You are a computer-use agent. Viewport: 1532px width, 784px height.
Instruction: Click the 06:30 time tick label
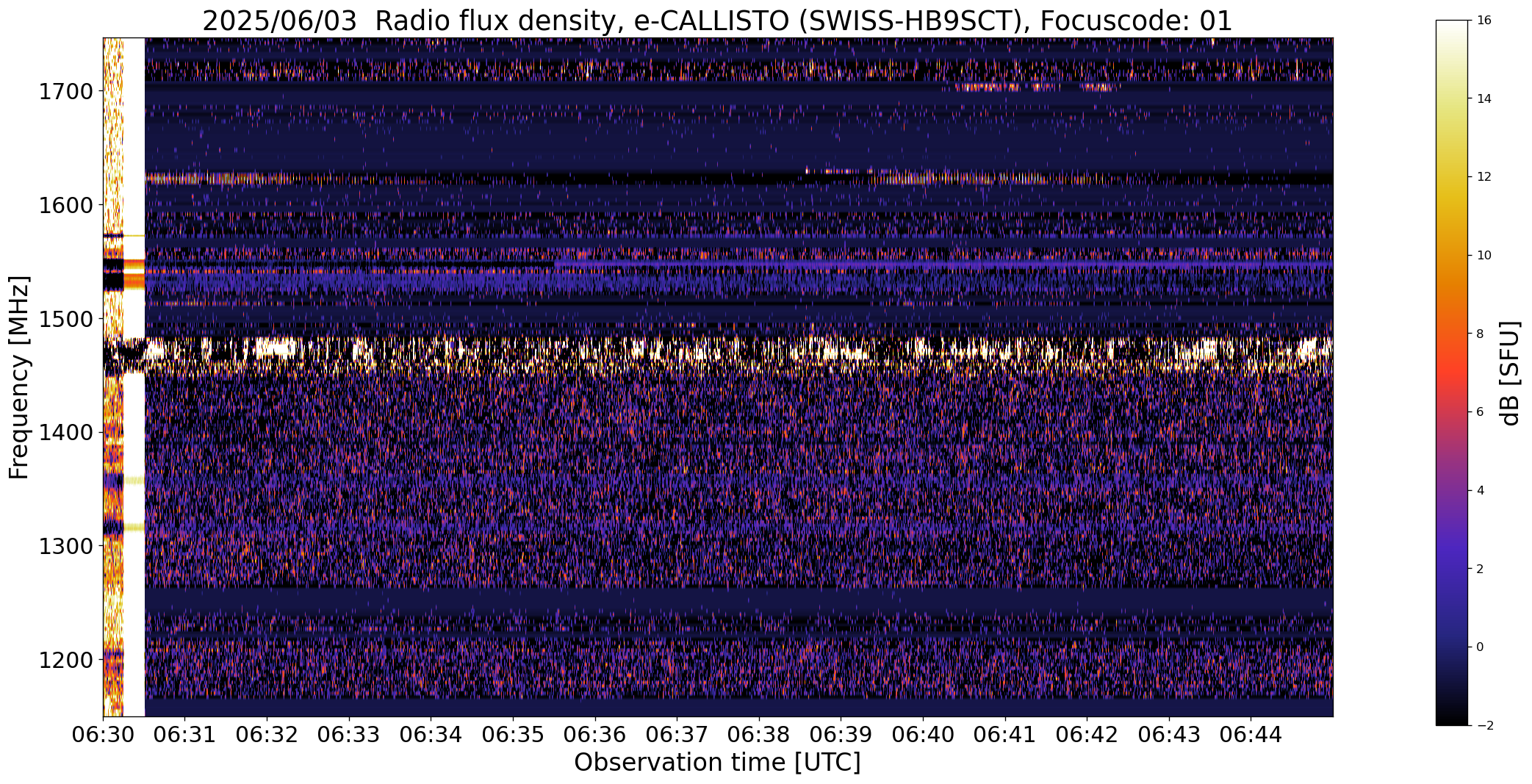(103, 735)
